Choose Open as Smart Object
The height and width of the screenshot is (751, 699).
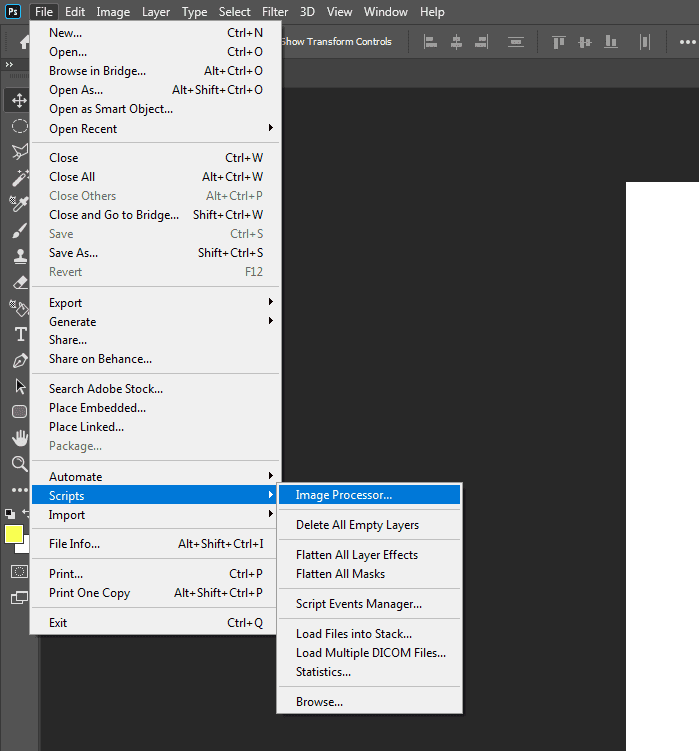pyautogui.click(x=155, y=109)
